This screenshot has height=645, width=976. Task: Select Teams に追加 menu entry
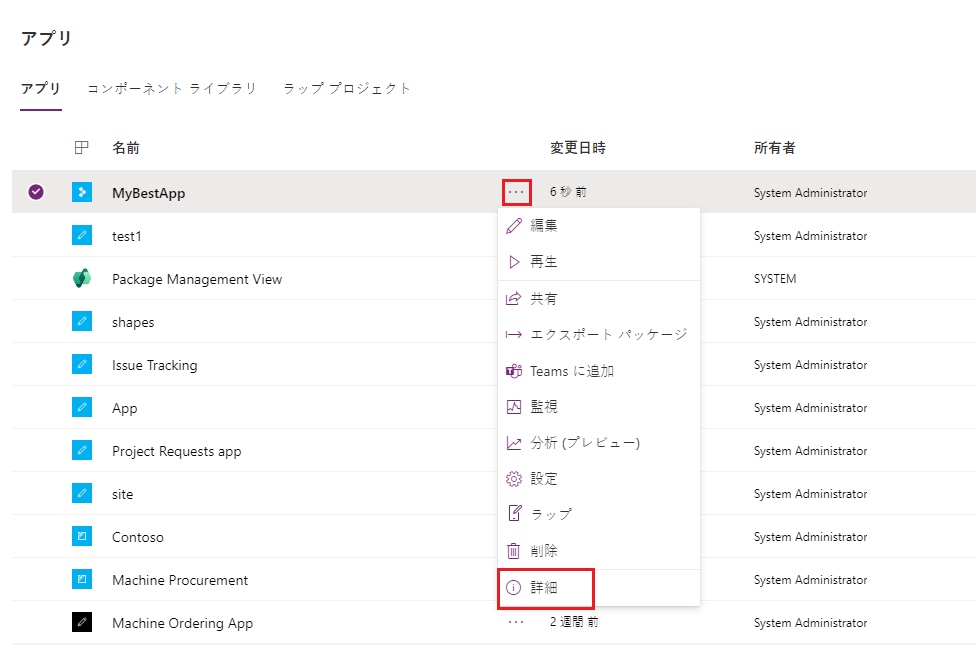(x=599, y=371)
